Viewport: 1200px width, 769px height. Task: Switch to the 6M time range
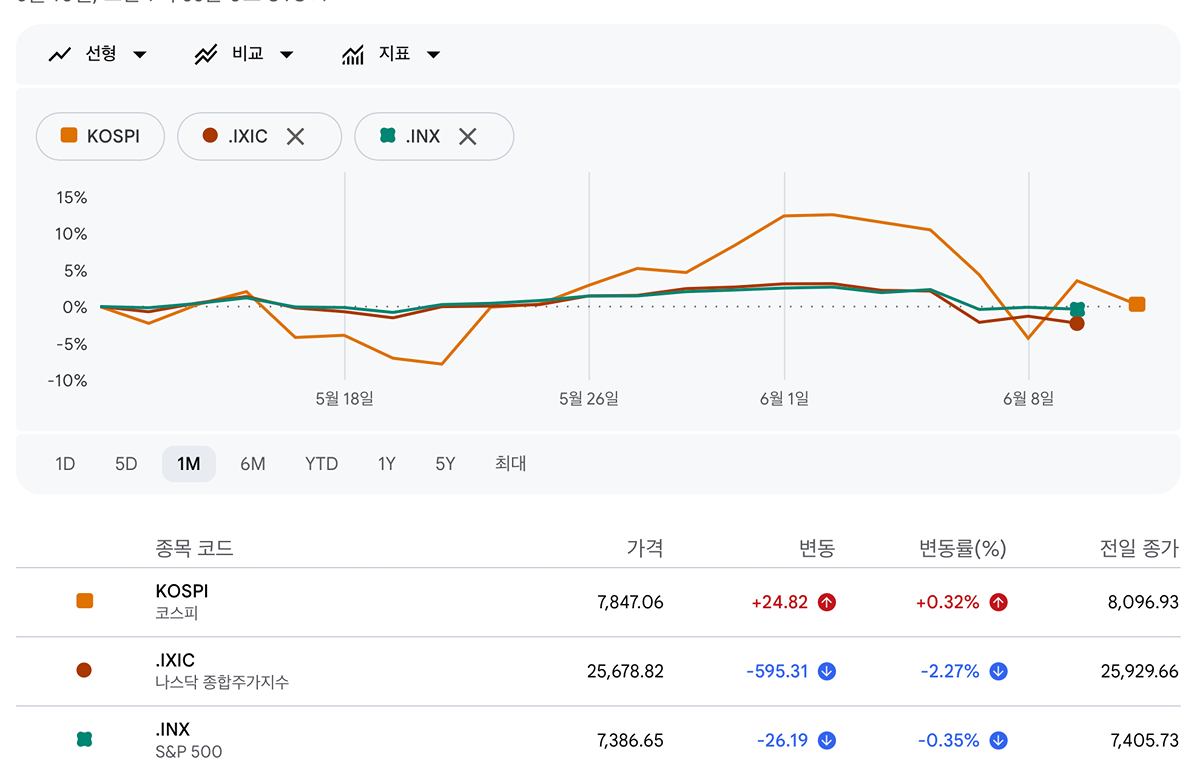(x=253, y=464)
